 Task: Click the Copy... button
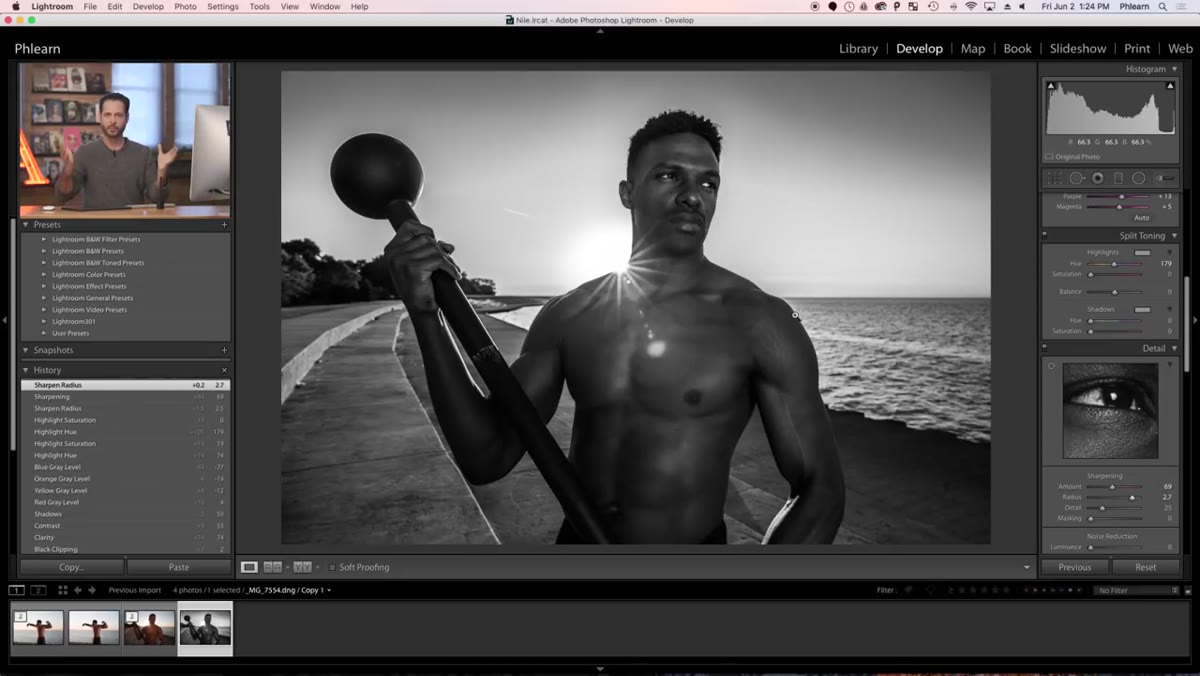click(x=72, y=567)
